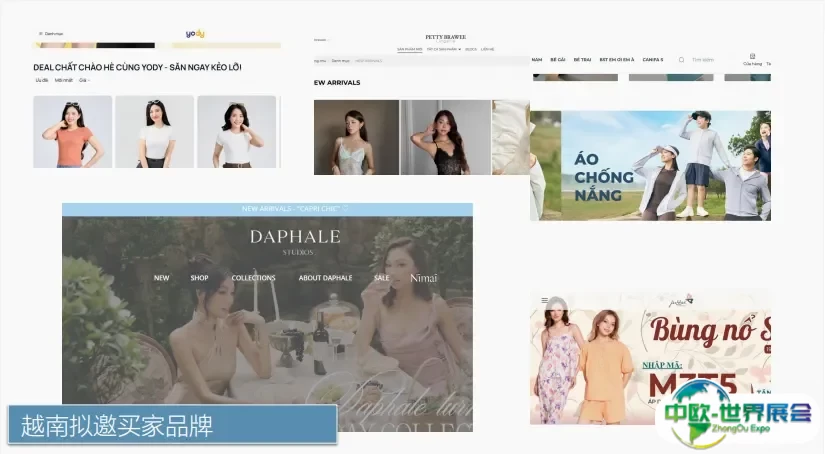Viewport: 825px width, 454px height.
Task: Open the Yody white t-shirt with brown belt
Action: (237, 132)
